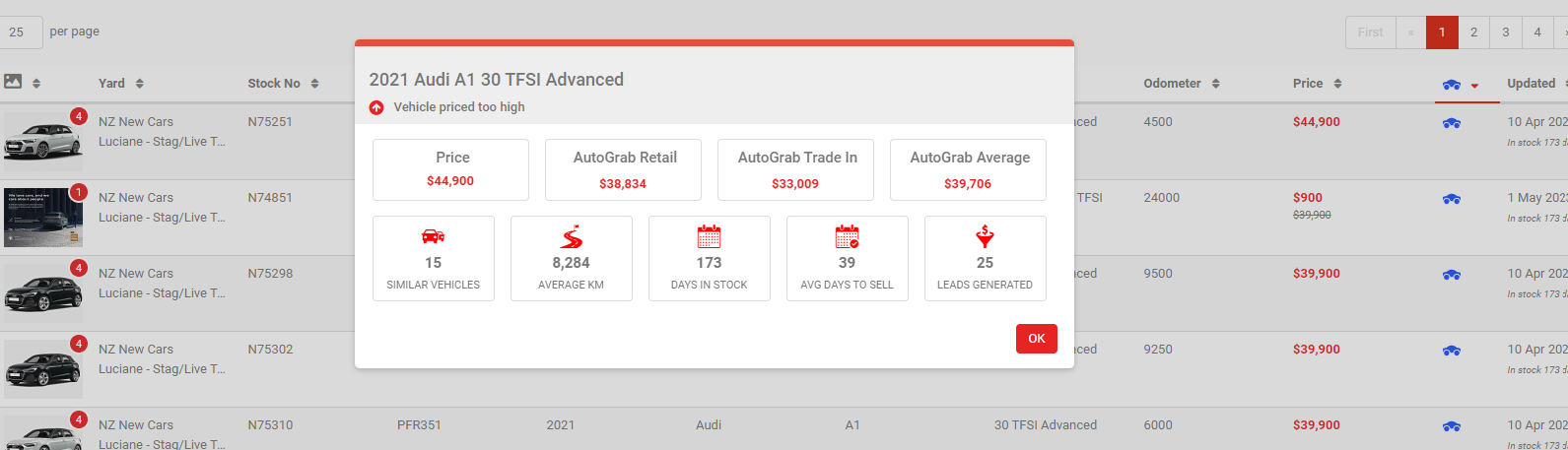Click the $44,900 price in the N75251 row
This screenshot has width=1568, height=450.
click(1317, 122)
